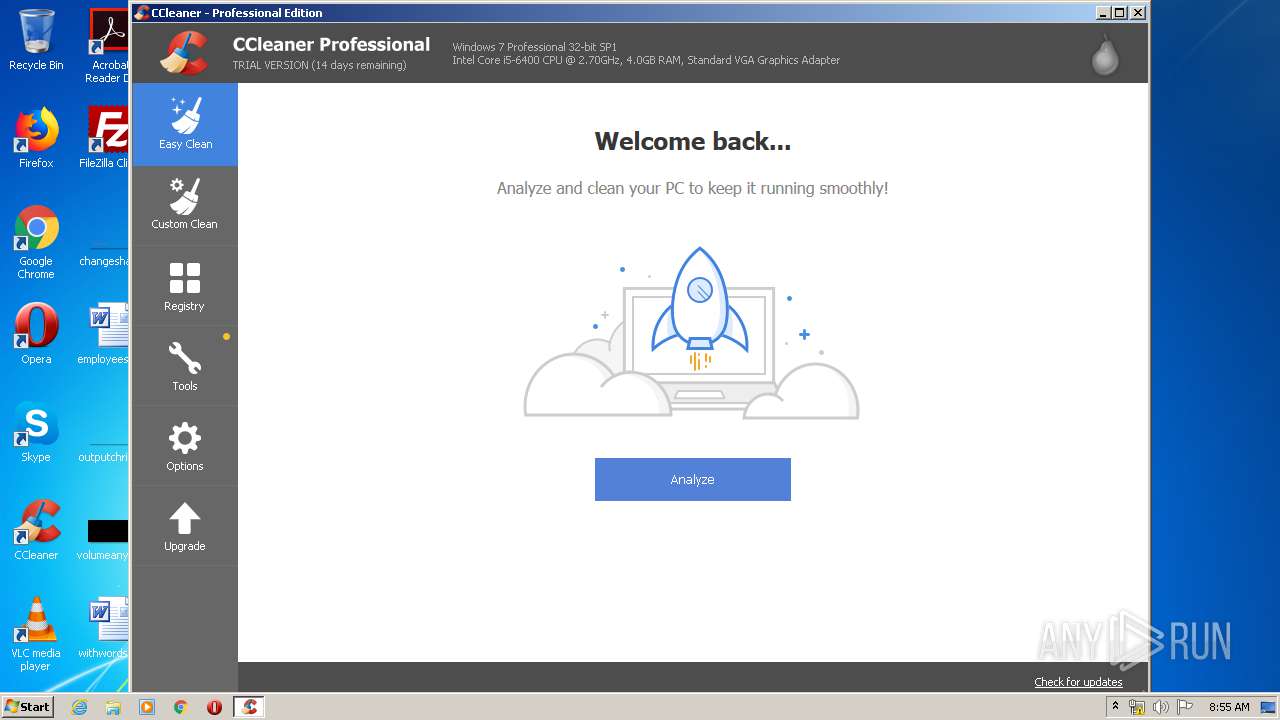Select Google Chrome desktop shortcut

pos(36,242)
